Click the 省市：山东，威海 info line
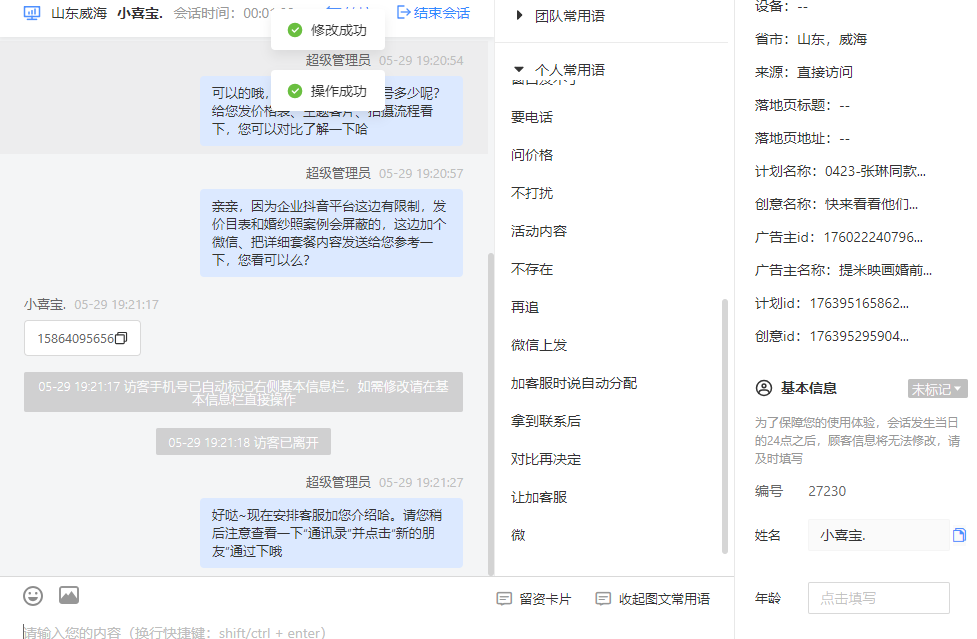The image size is (977, 639). [x=811, y=39]
